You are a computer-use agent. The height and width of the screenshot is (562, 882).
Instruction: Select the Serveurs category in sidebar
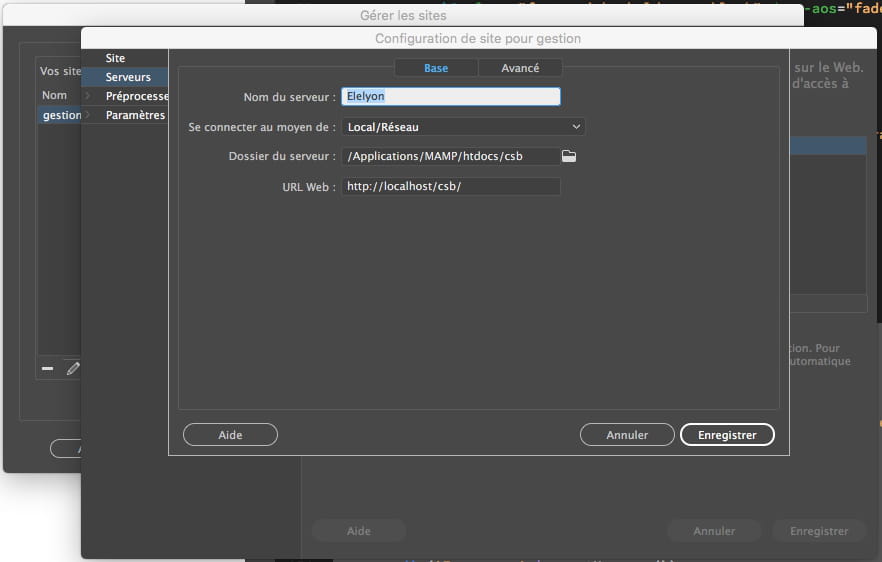(128, 77)
